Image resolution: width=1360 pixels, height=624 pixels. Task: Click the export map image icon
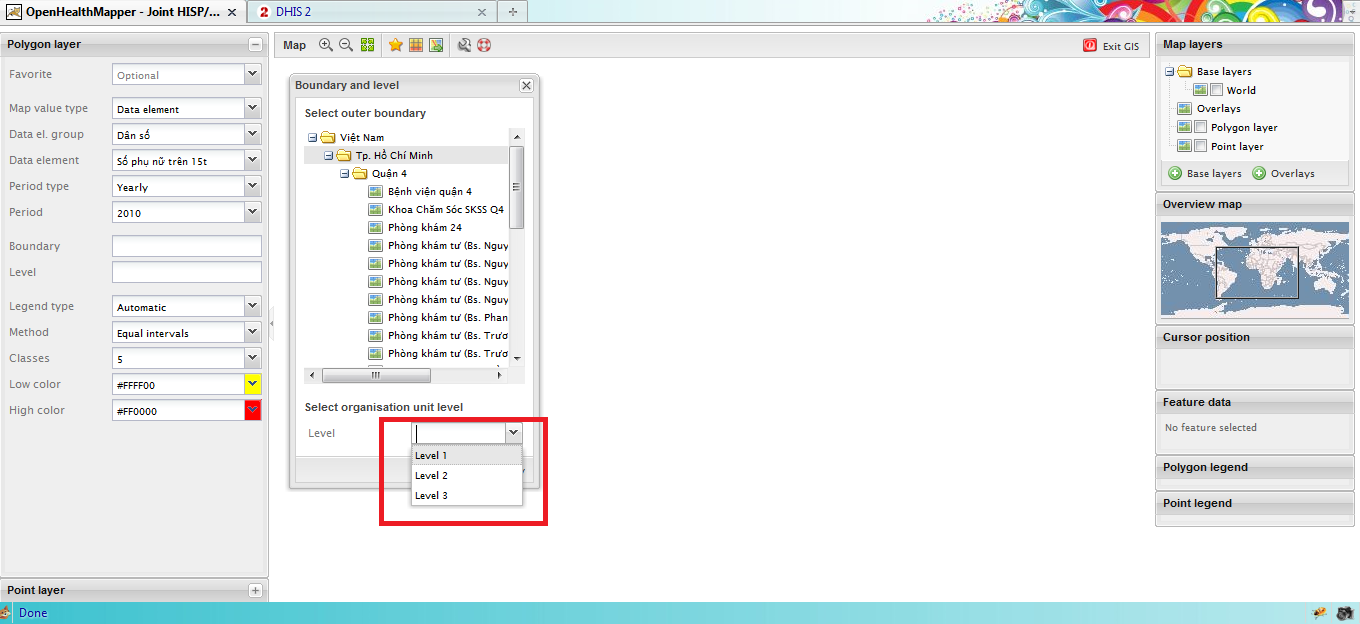tap(436, 45)
